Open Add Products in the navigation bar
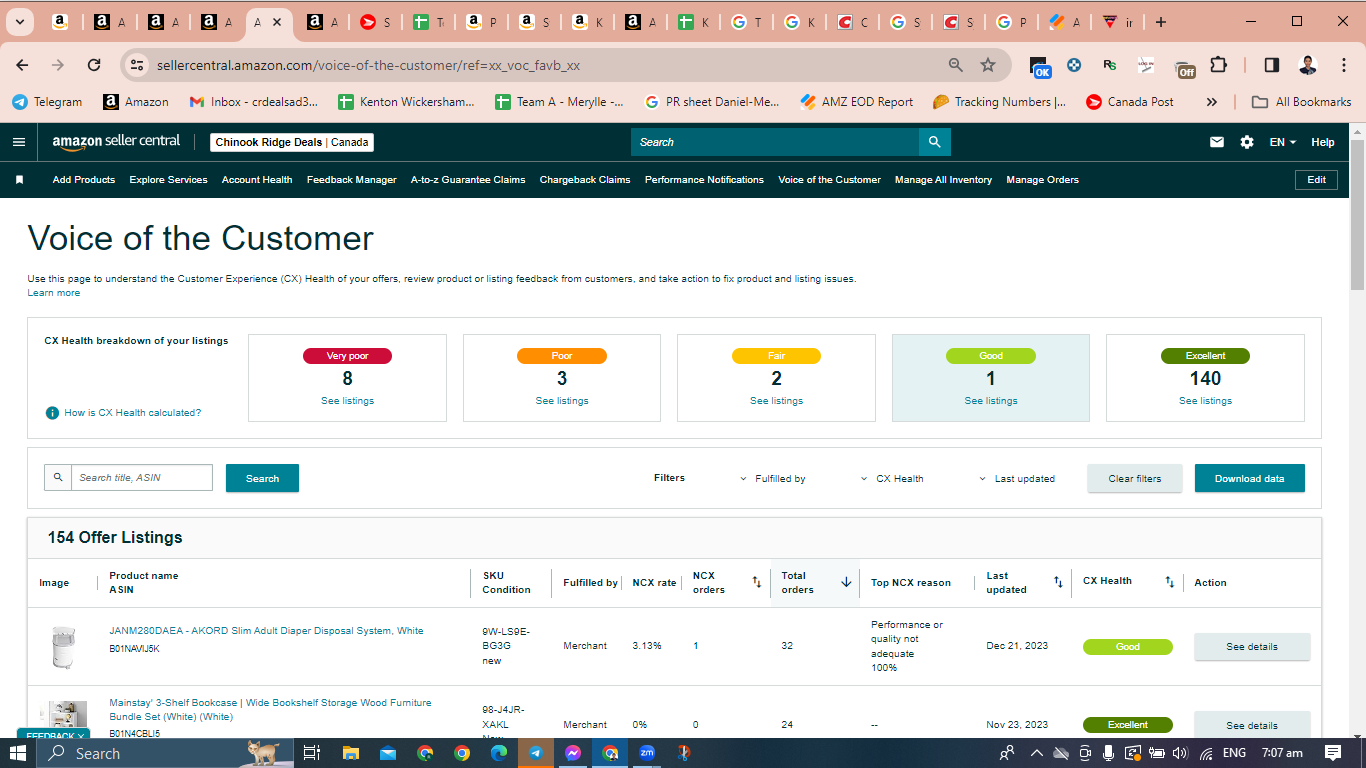The image size is (1366, 768). point(84,180)
